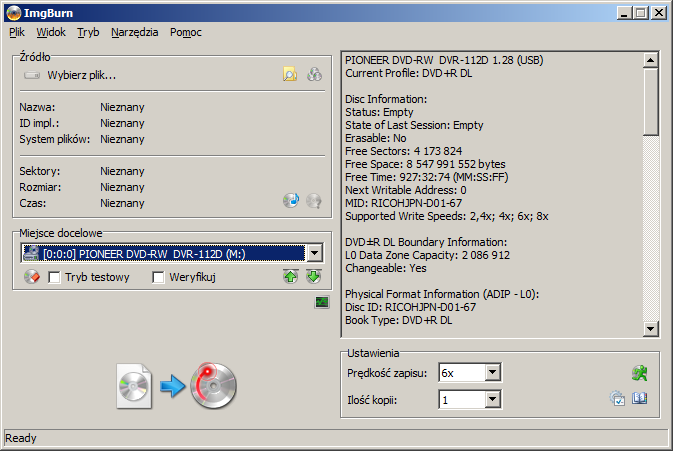The width and height of the screenshot is (673, 451).
Task: Click the copies count field showing 1
Action: click(463, 400)
